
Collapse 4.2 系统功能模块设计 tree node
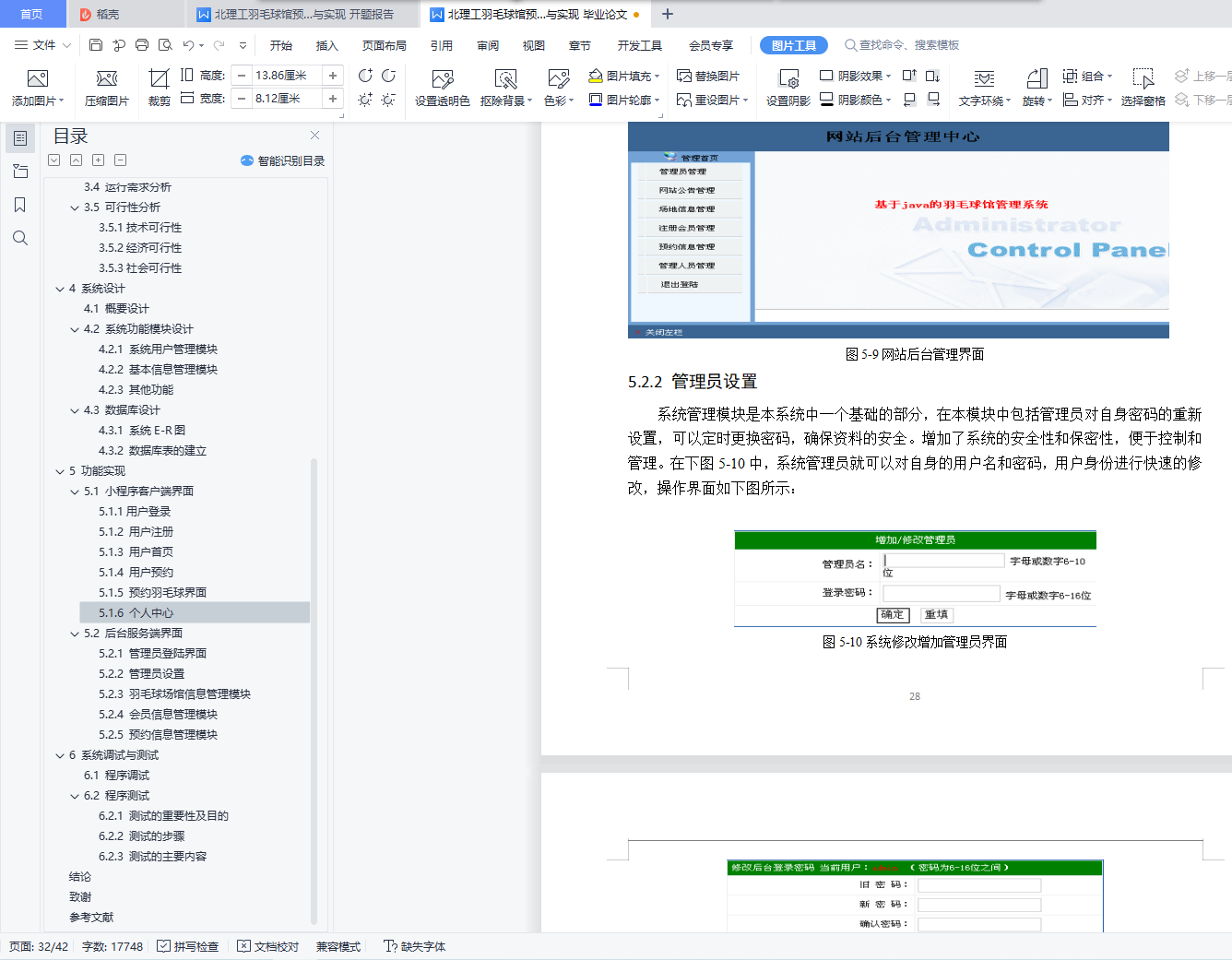pos(75,329)
